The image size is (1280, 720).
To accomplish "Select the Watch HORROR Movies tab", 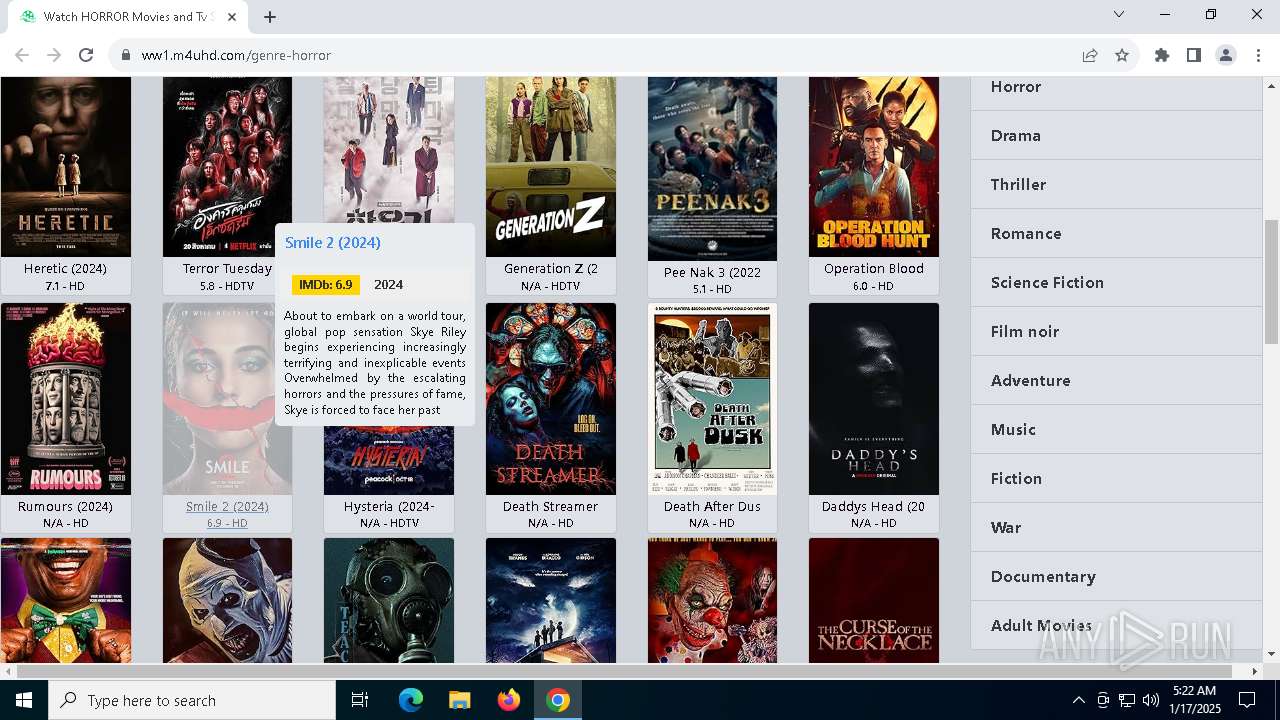I will click(x=128, y=17).
